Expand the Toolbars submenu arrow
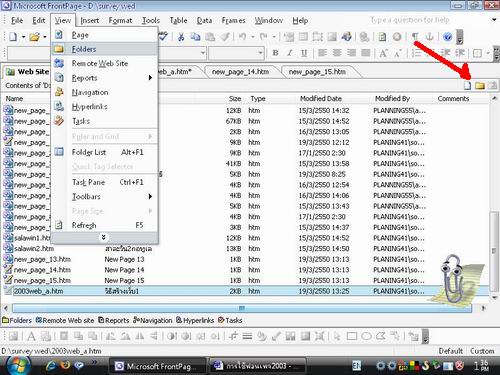The height and width of the screenshot is (375, 500). [150, 197]
